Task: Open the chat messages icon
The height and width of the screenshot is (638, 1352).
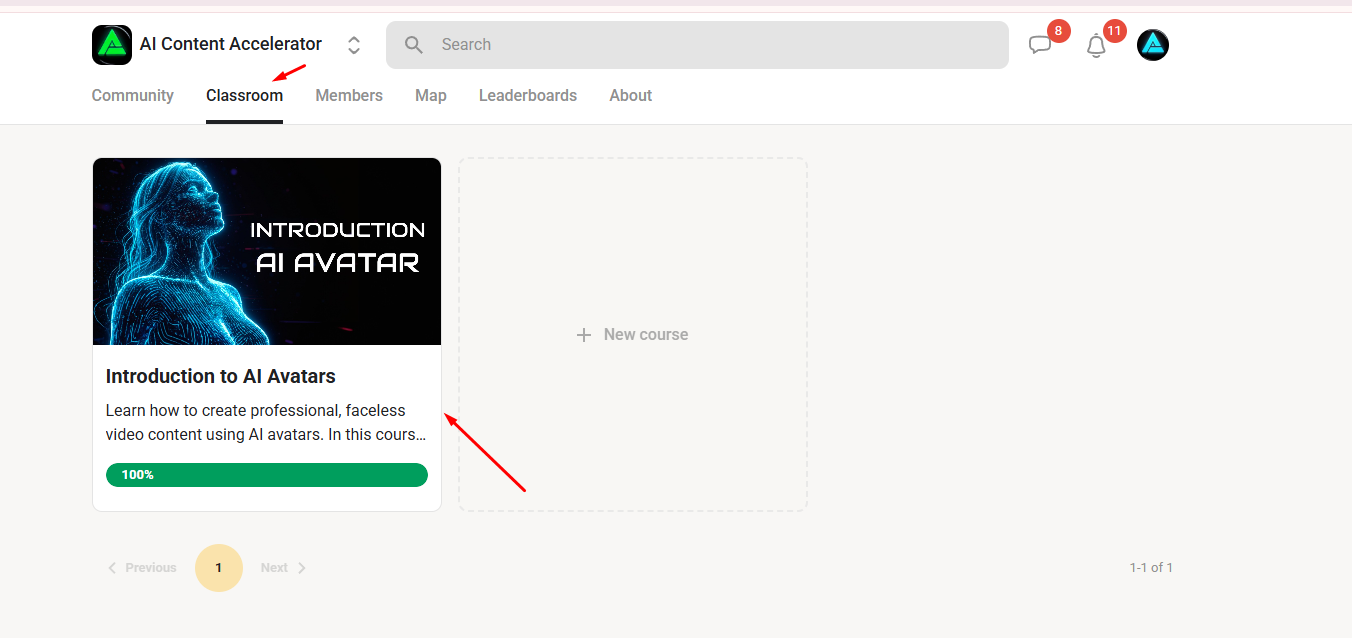Action: click(1042, 45)
